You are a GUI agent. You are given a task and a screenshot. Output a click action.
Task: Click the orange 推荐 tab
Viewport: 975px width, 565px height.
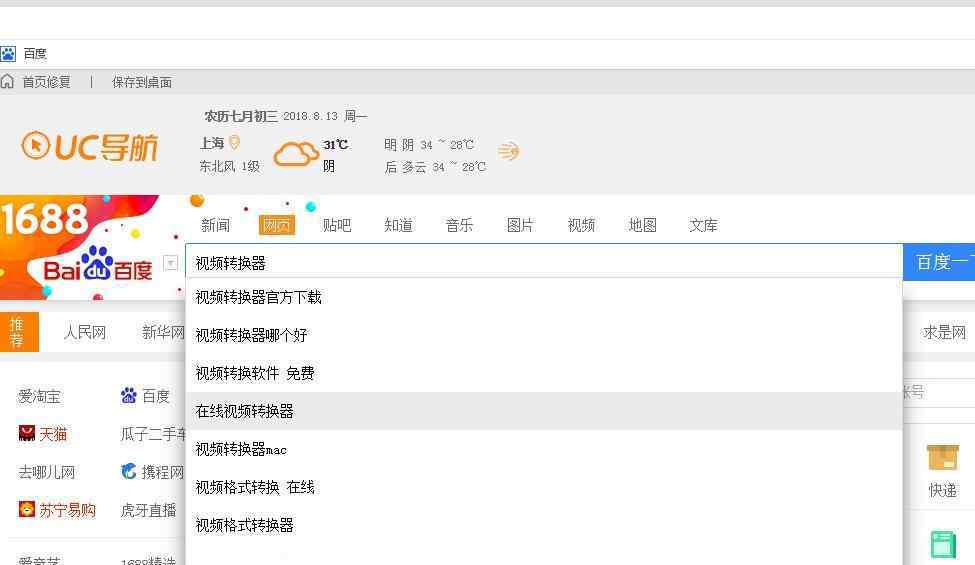[x=19, y=332]
